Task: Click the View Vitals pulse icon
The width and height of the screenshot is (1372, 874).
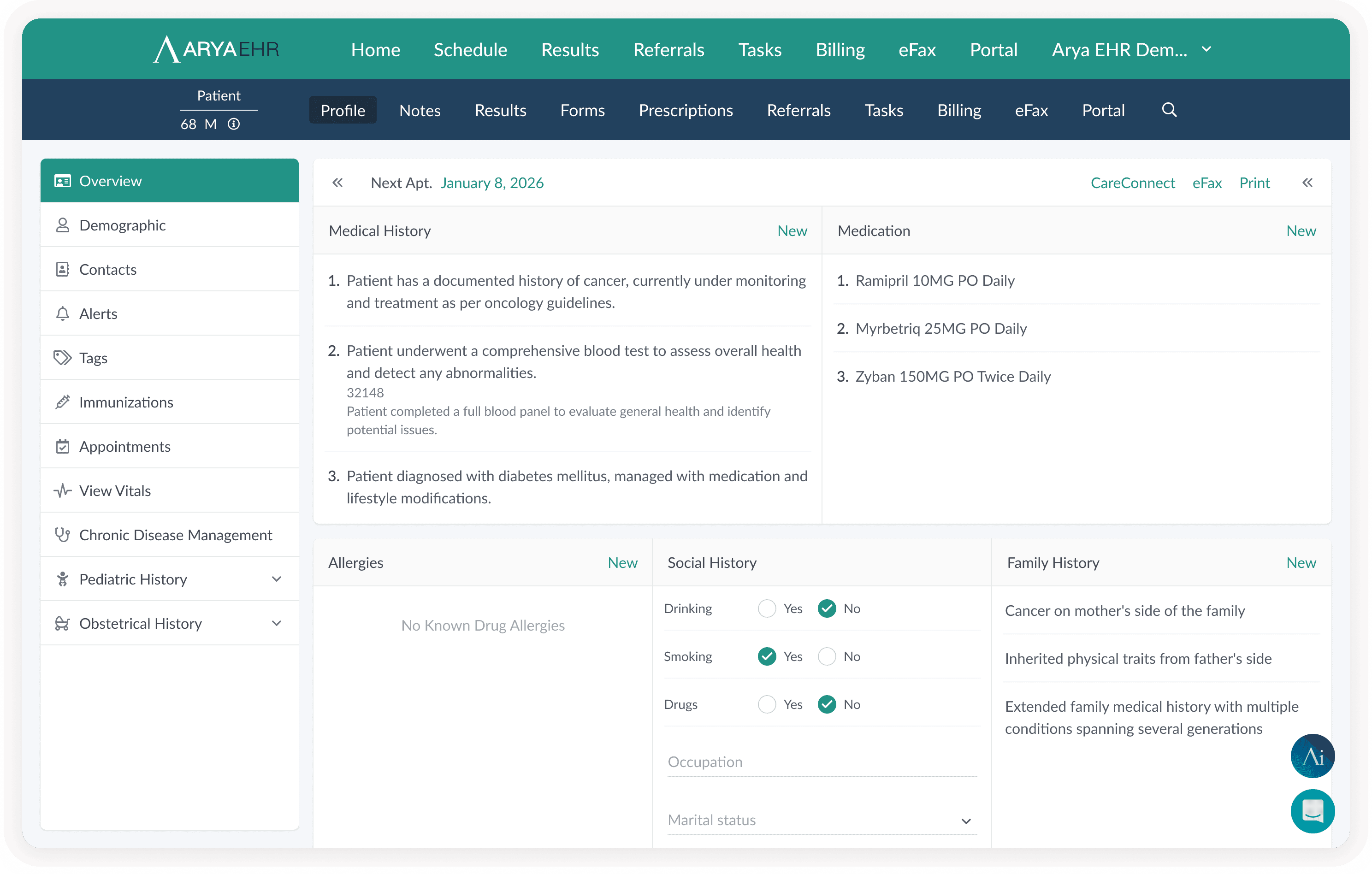Action: [62, 490]
